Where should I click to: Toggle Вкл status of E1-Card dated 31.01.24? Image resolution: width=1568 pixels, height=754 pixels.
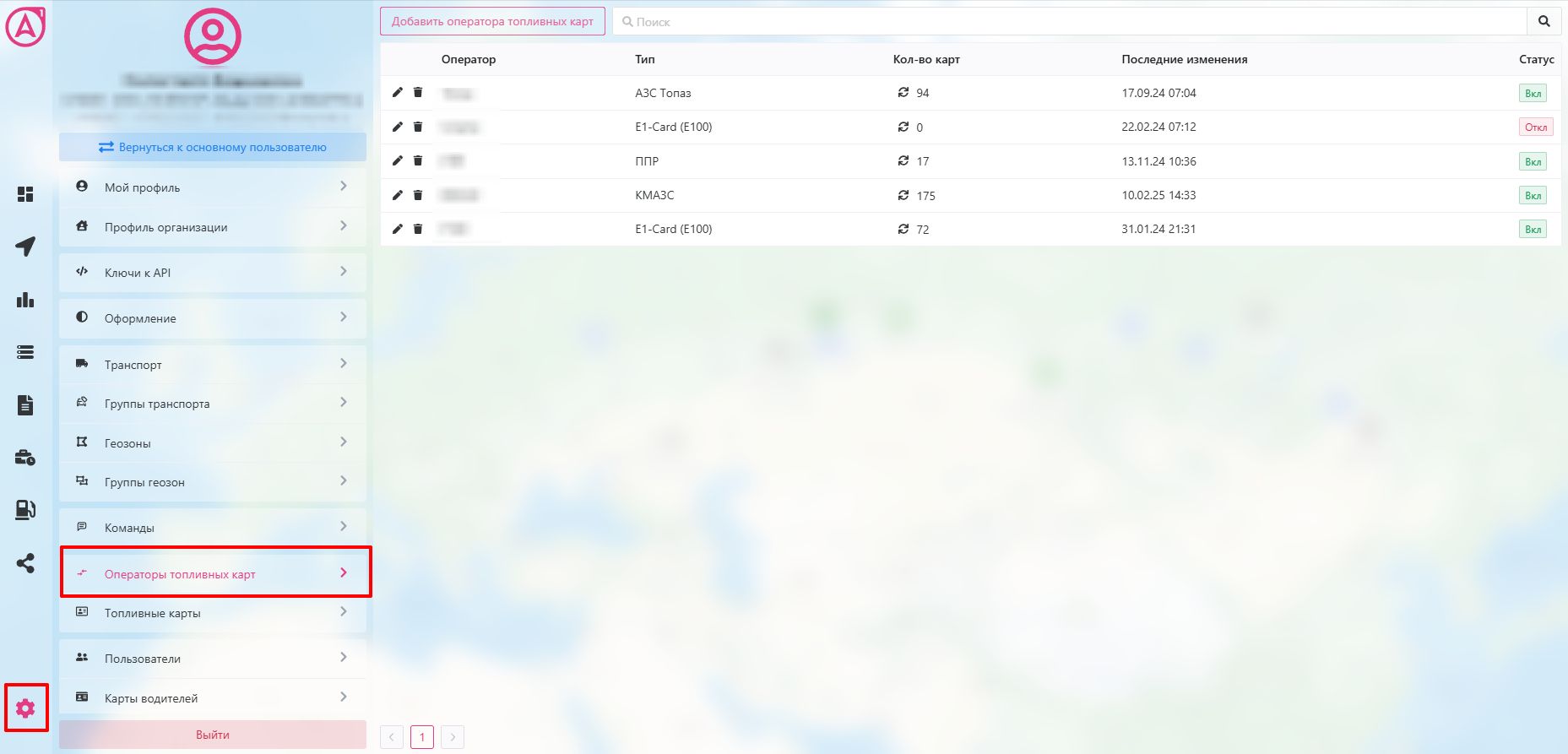pyautogui.click(x=1533, y=229)
